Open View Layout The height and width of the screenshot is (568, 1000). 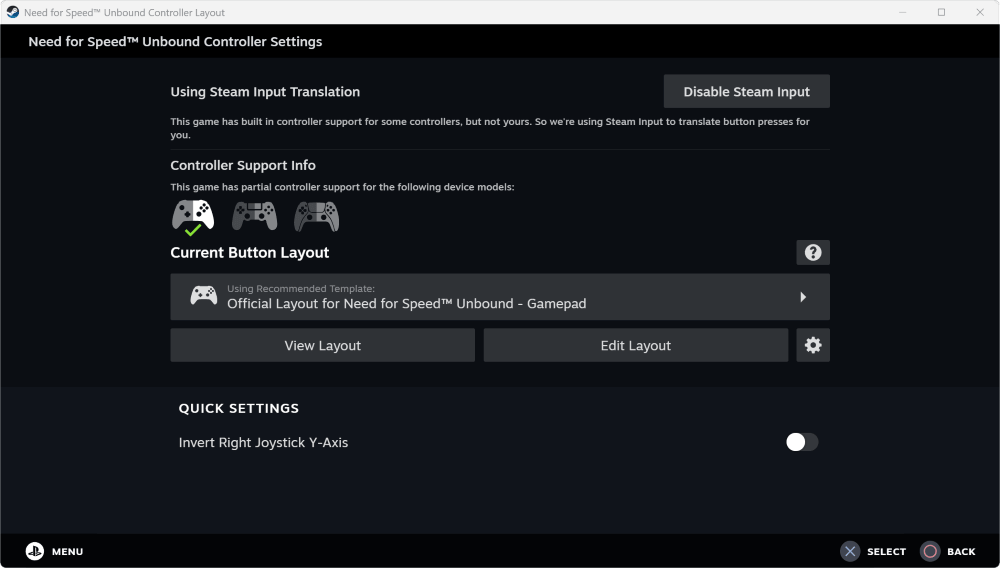click(322, 345)
